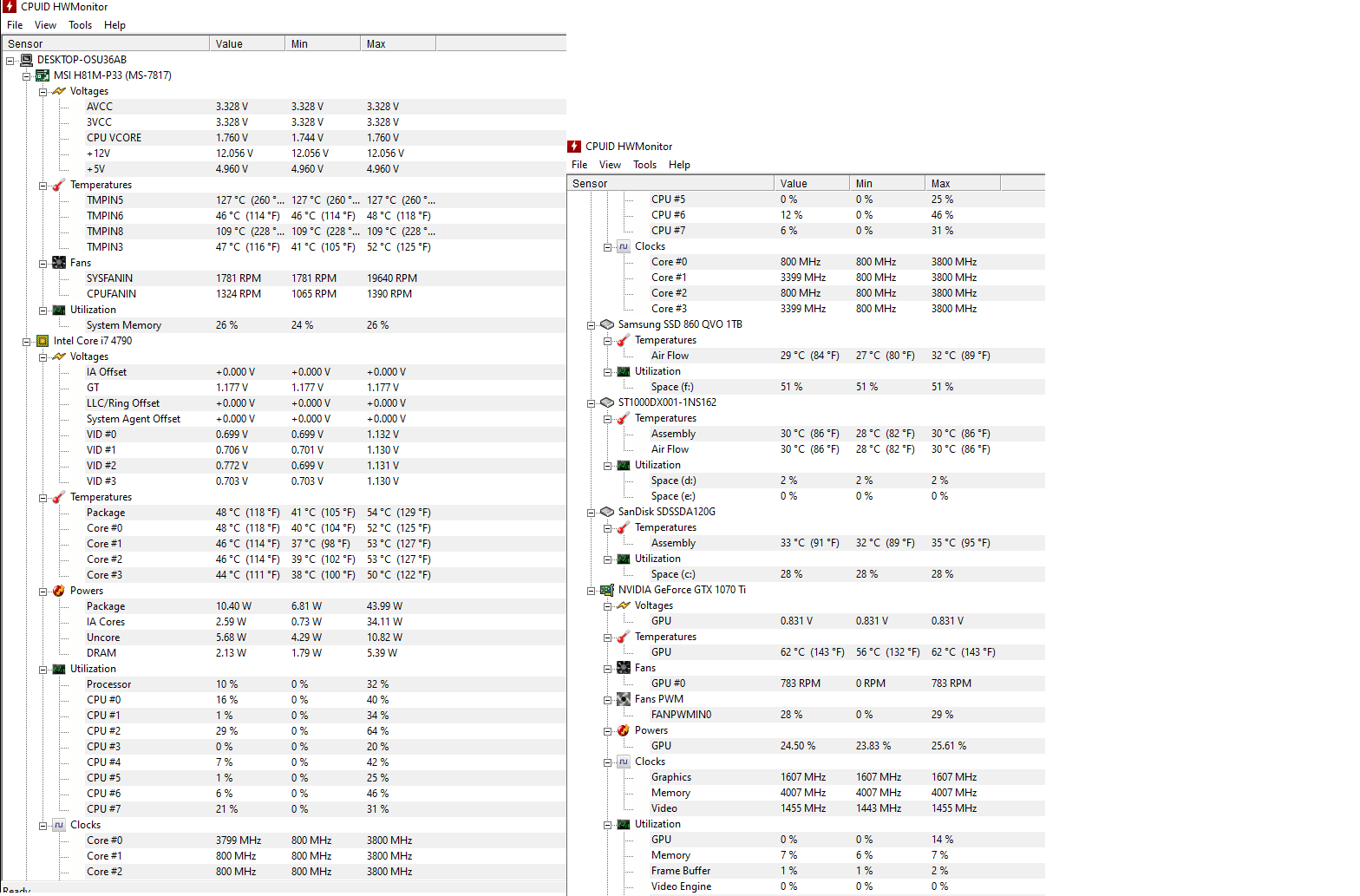
Task: Click the Intel CPU Powers flame icon
Action: pos(59,591)
